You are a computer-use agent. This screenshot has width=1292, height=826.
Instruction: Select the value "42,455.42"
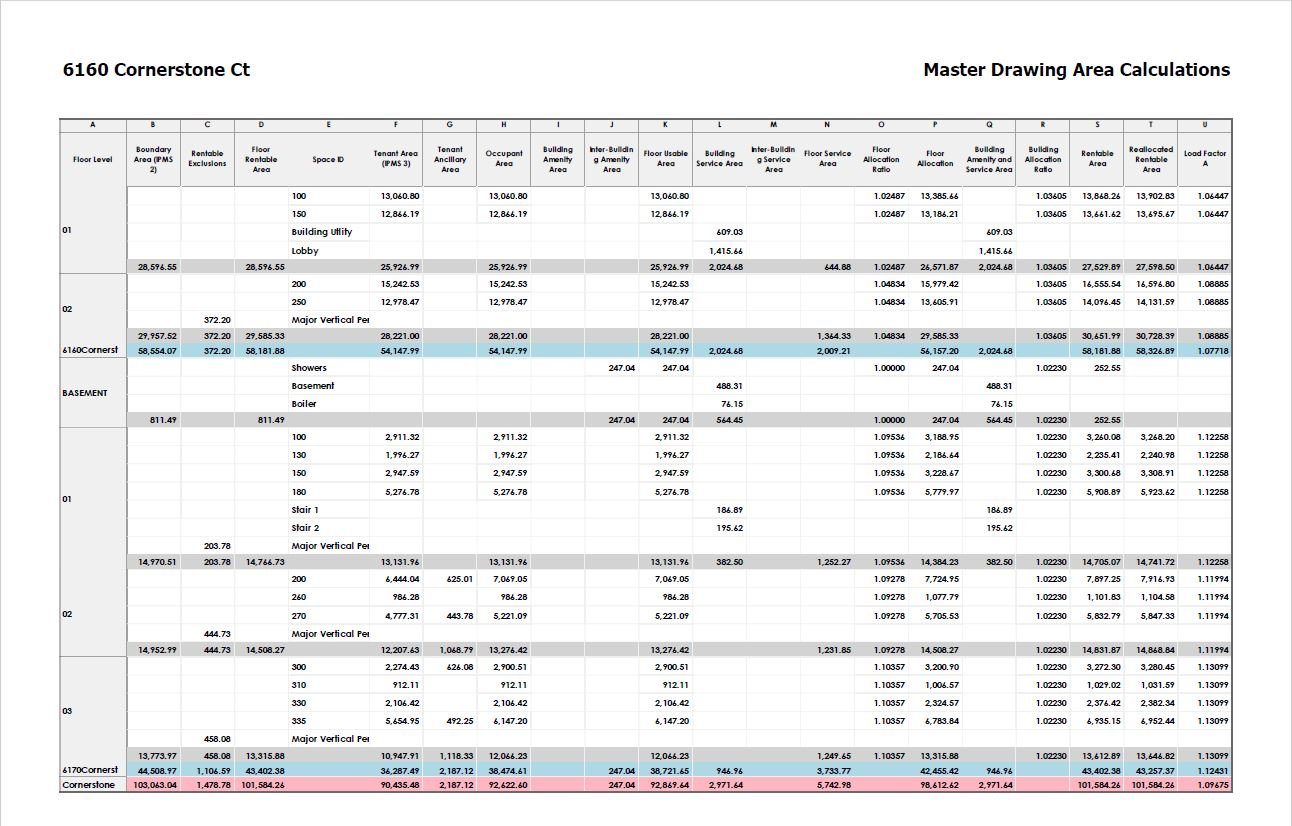(x=939, y=771)
